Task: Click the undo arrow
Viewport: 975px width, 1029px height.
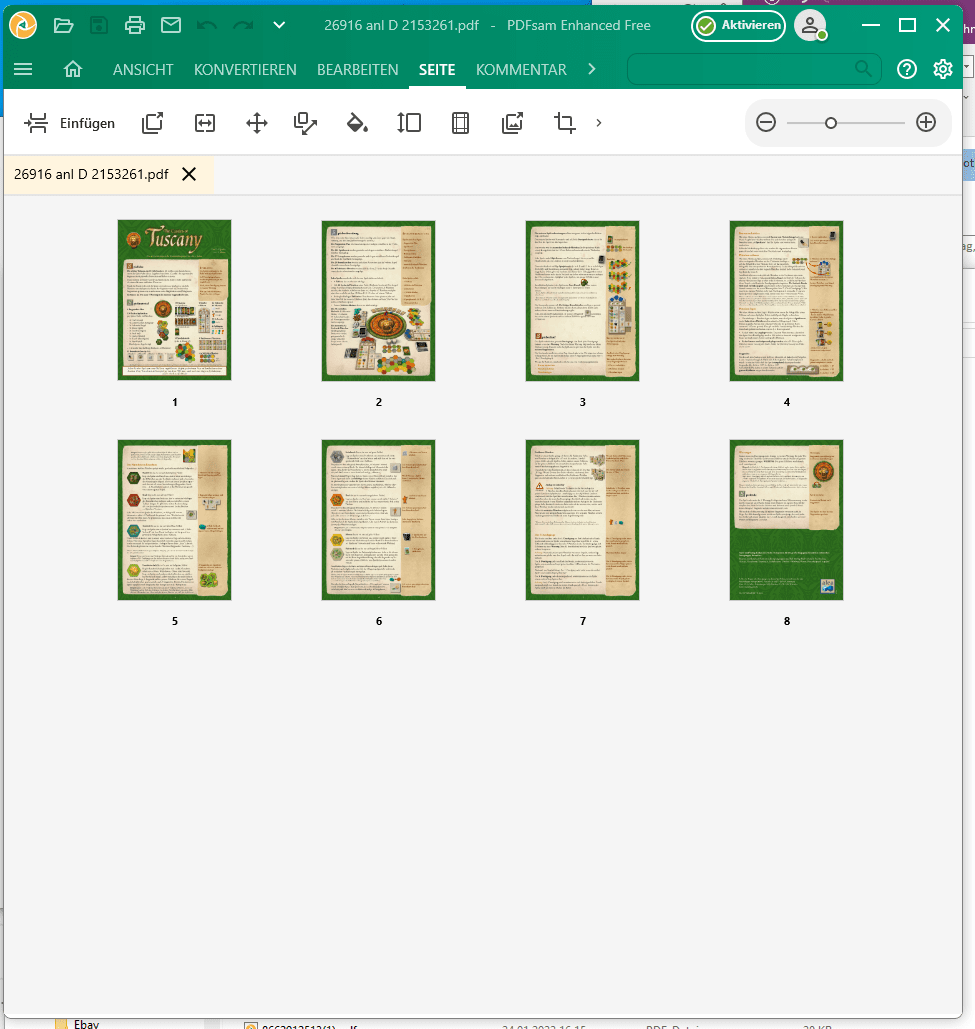Action: [x=207, y=26]
